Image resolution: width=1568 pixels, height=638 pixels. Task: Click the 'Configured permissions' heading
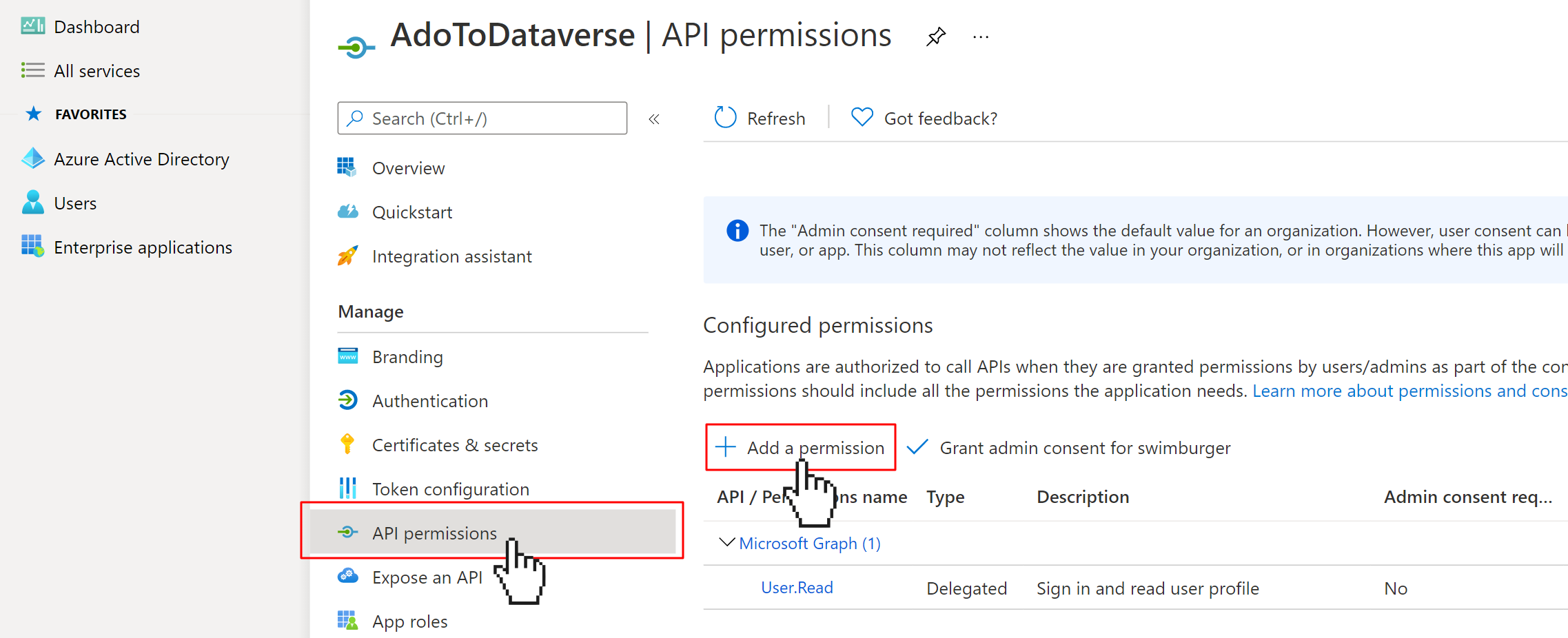pyautogui.click(x=817, y=325)
